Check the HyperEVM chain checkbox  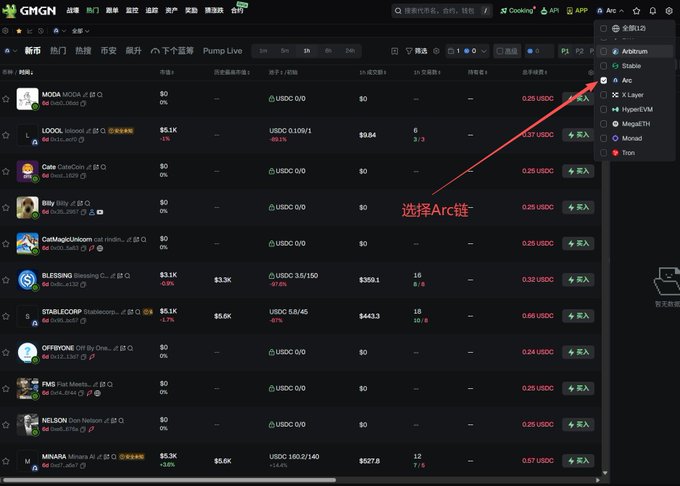tap(603, 109)
